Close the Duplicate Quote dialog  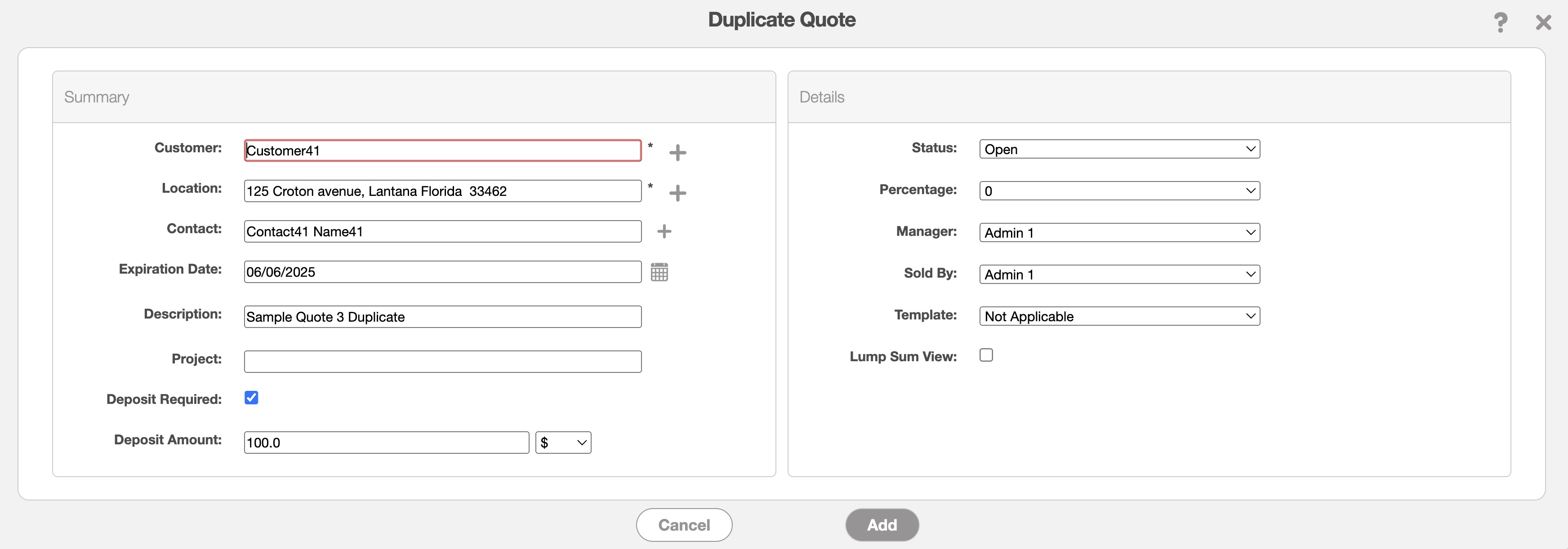1543,22
